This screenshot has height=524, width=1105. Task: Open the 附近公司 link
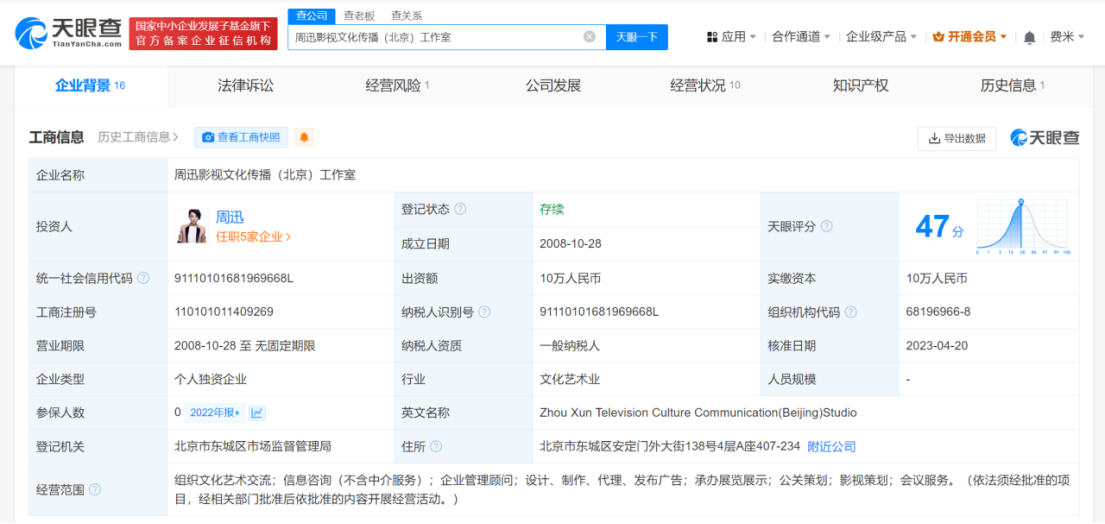point(831,446)
